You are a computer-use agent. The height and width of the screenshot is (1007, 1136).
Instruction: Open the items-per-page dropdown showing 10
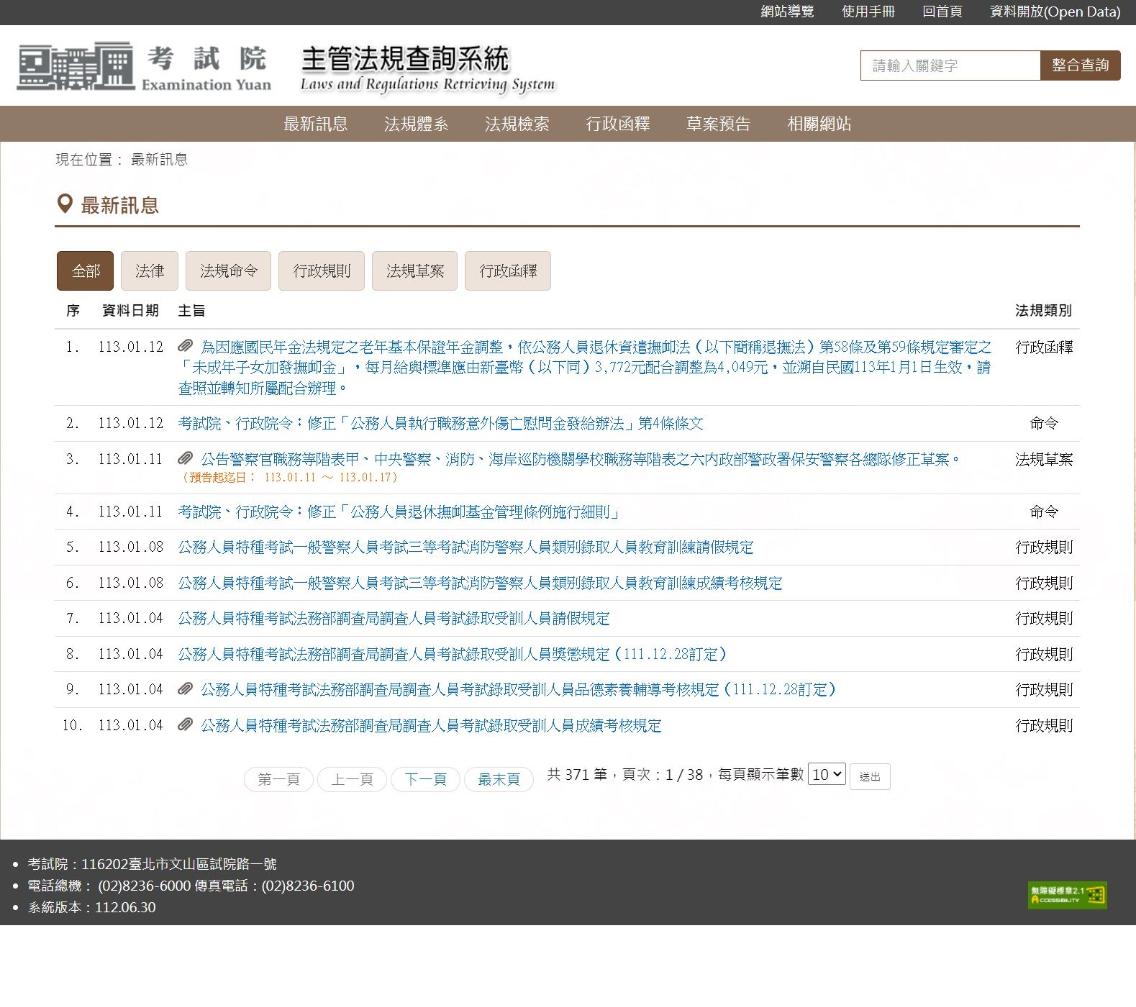point(826,774)
